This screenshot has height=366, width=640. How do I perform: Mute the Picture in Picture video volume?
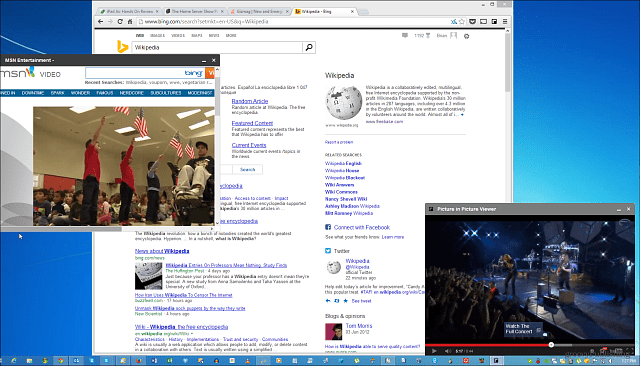point(447,351)
